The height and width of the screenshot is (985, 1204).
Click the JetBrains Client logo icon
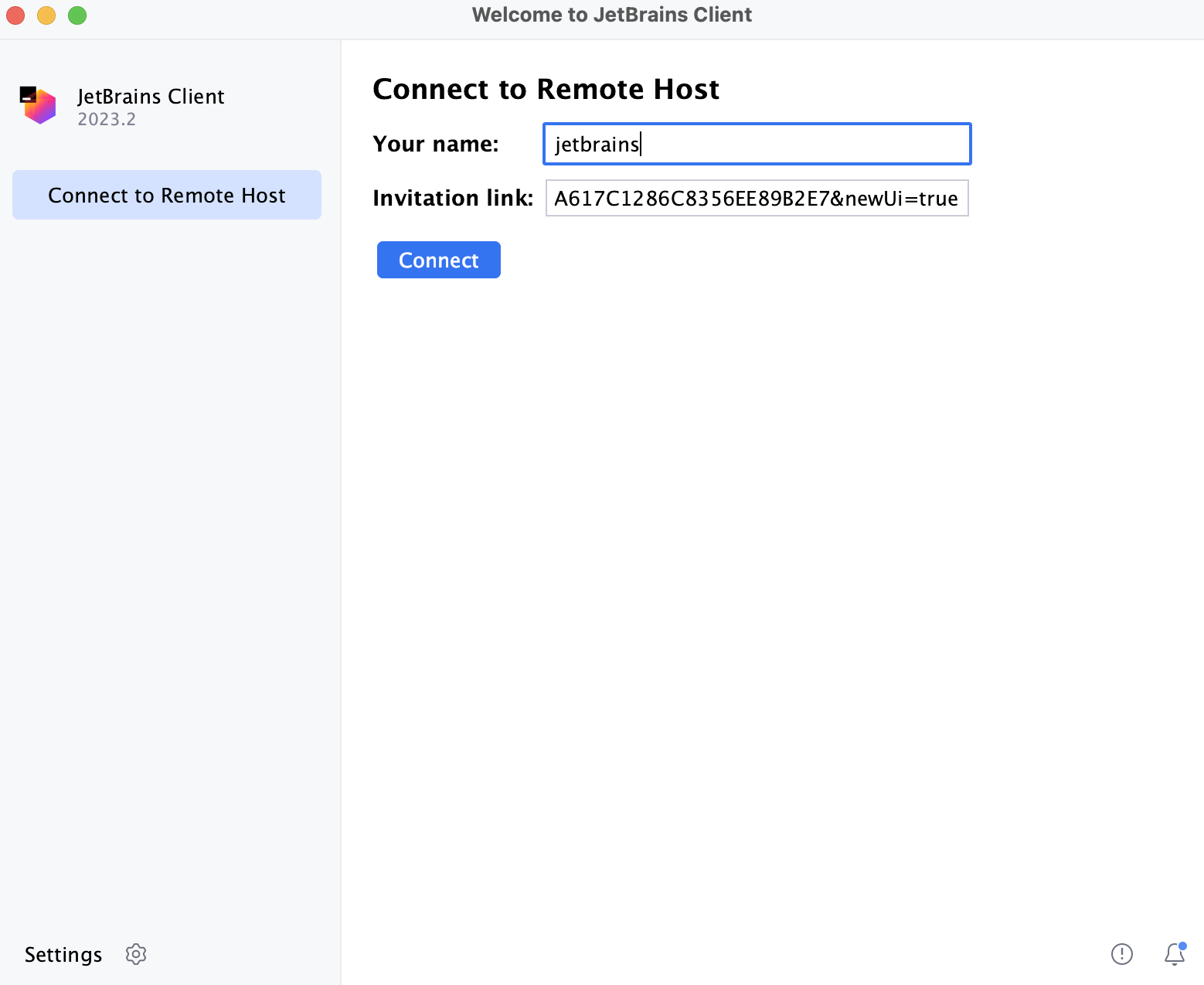coord(38,105)
